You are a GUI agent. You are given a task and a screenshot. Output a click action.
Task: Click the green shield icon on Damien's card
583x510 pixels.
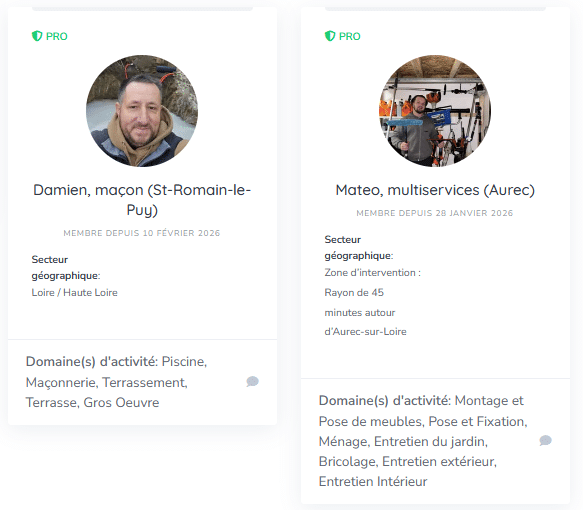coord(37,36)
